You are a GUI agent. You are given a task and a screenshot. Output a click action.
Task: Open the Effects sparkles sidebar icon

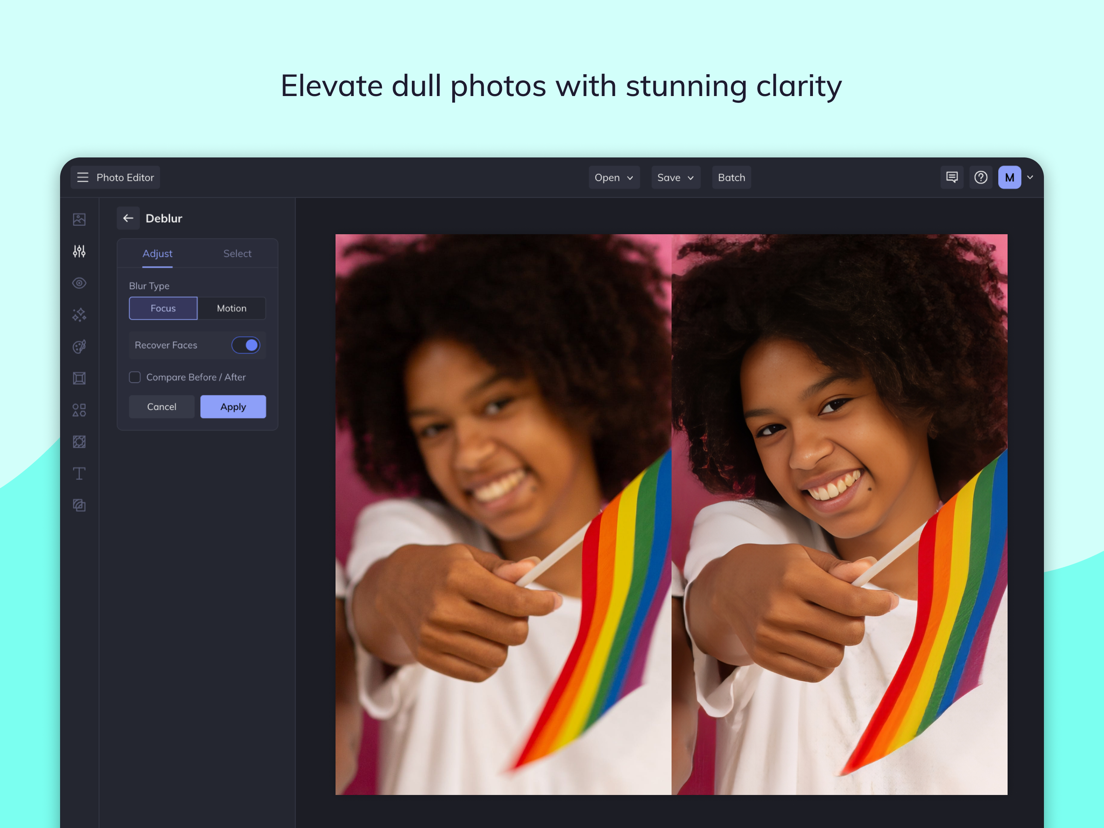pyautogui.click(x=80, y=315)
